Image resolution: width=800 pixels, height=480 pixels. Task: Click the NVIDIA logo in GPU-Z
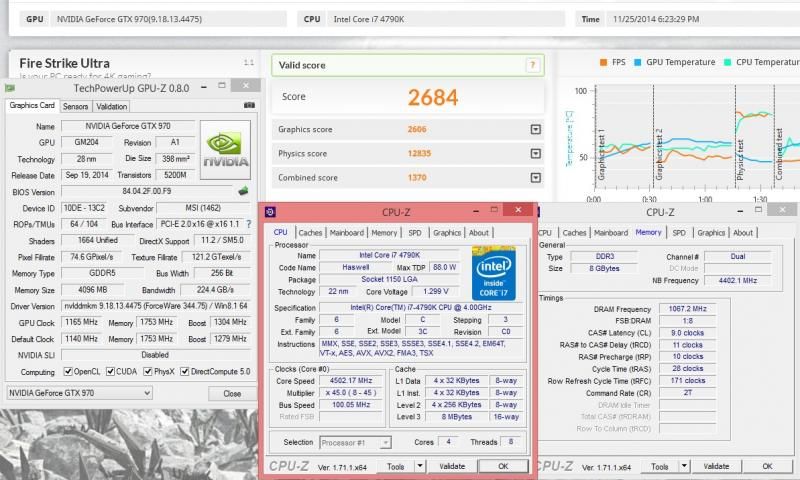coord(226,147)
